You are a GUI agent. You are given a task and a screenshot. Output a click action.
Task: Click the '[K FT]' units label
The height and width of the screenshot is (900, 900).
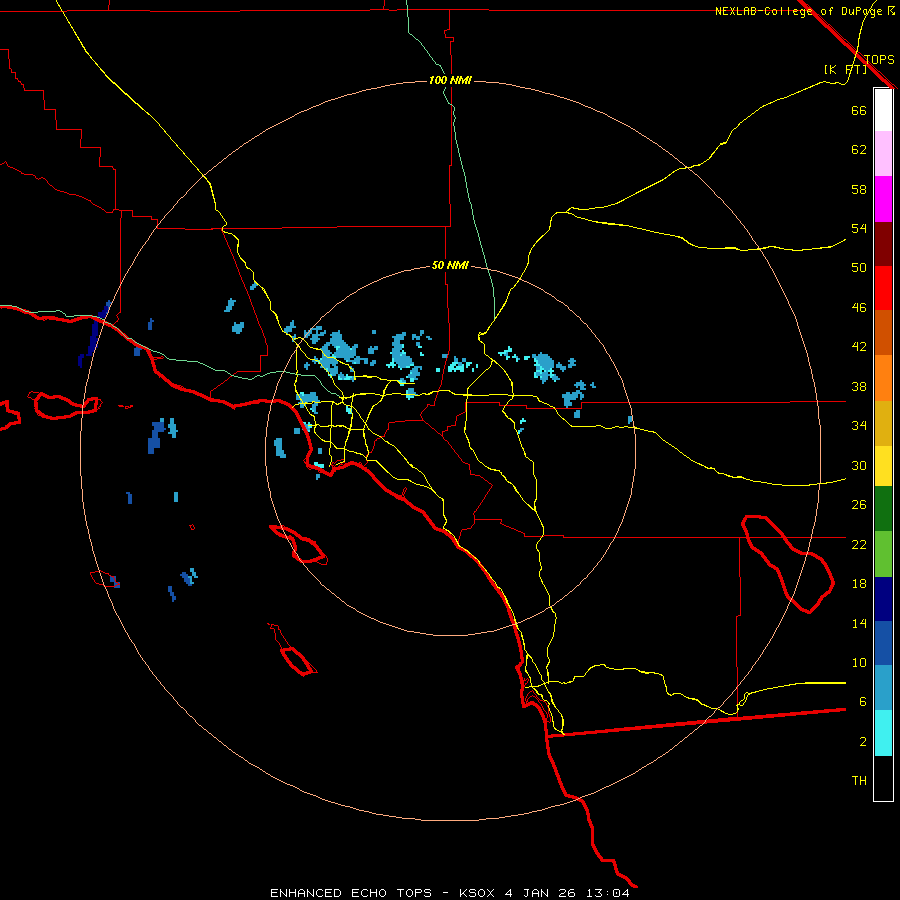(845, 69)
